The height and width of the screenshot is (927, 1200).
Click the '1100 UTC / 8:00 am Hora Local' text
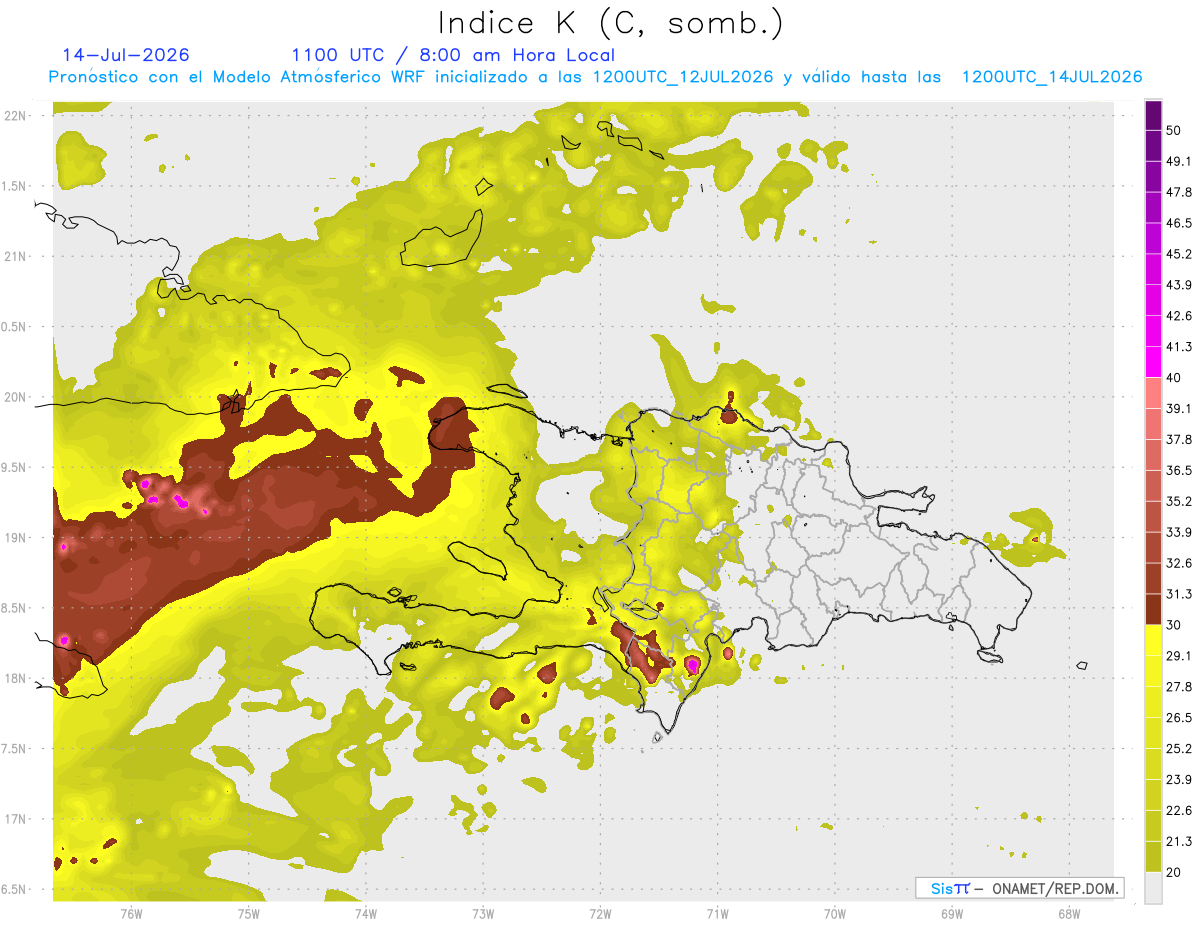(x=453, y=55)
